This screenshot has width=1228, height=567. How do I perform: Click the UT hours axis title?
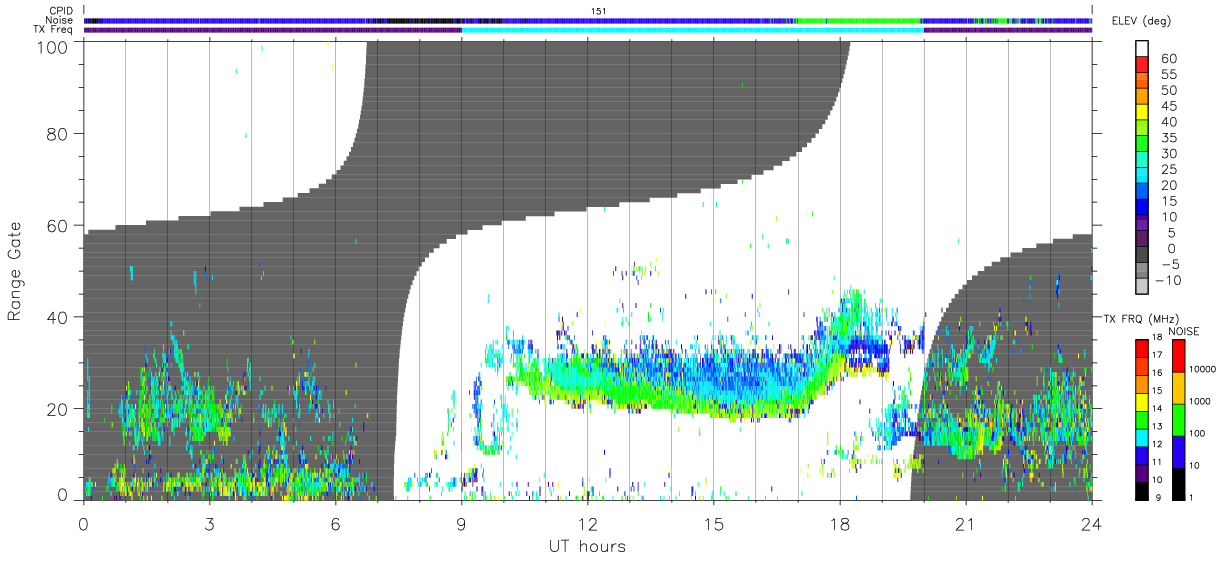(x=585, y=546)
